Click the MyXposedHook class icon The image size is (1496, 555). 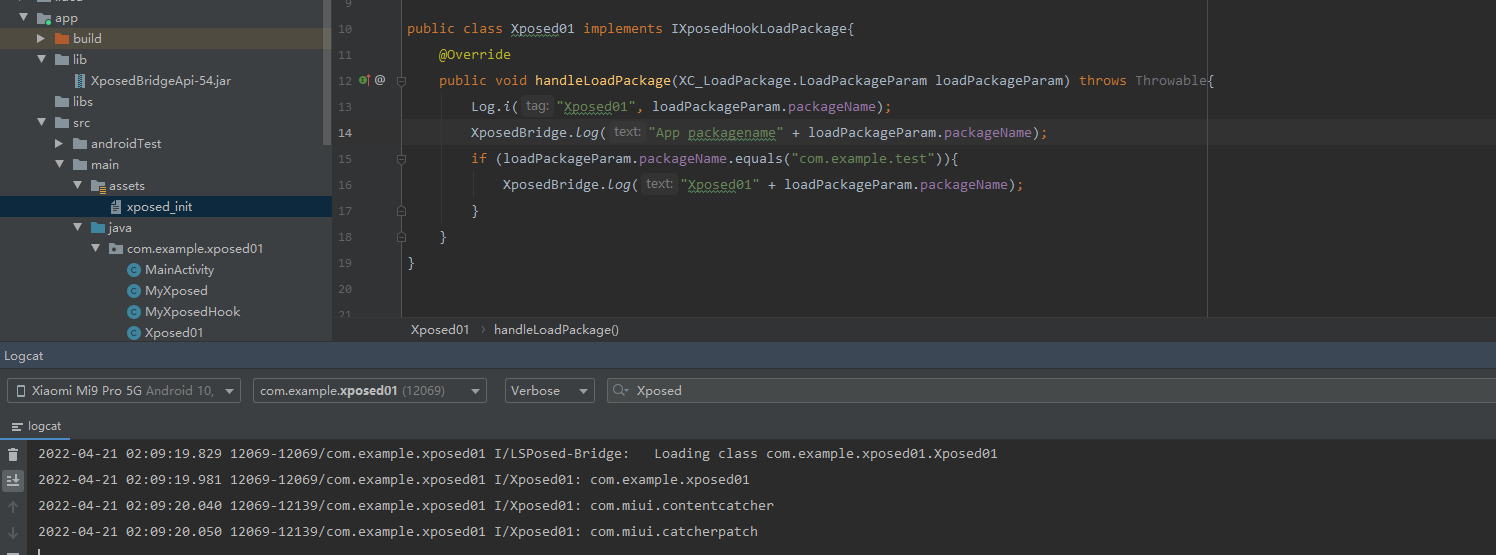pos(134,312)
